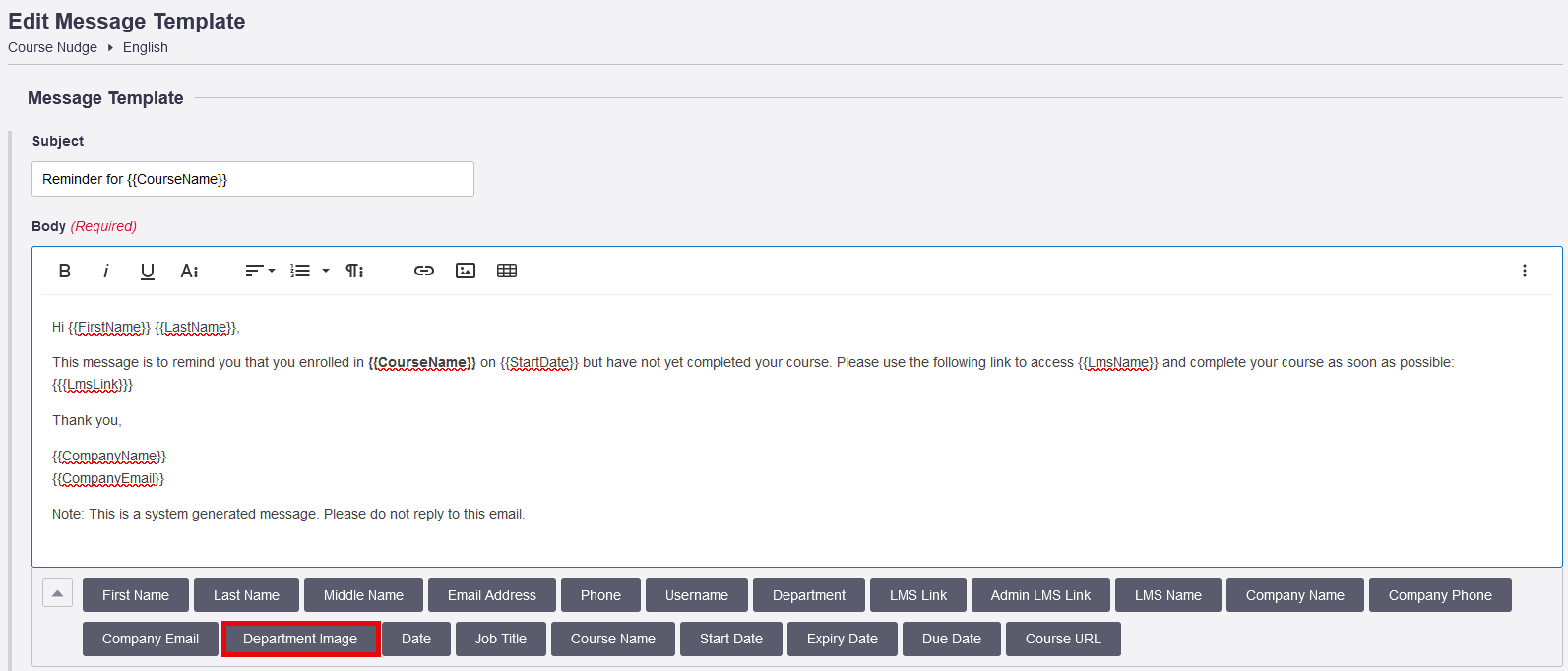
Task: Apply underline formatting
Action: [148, 271]
